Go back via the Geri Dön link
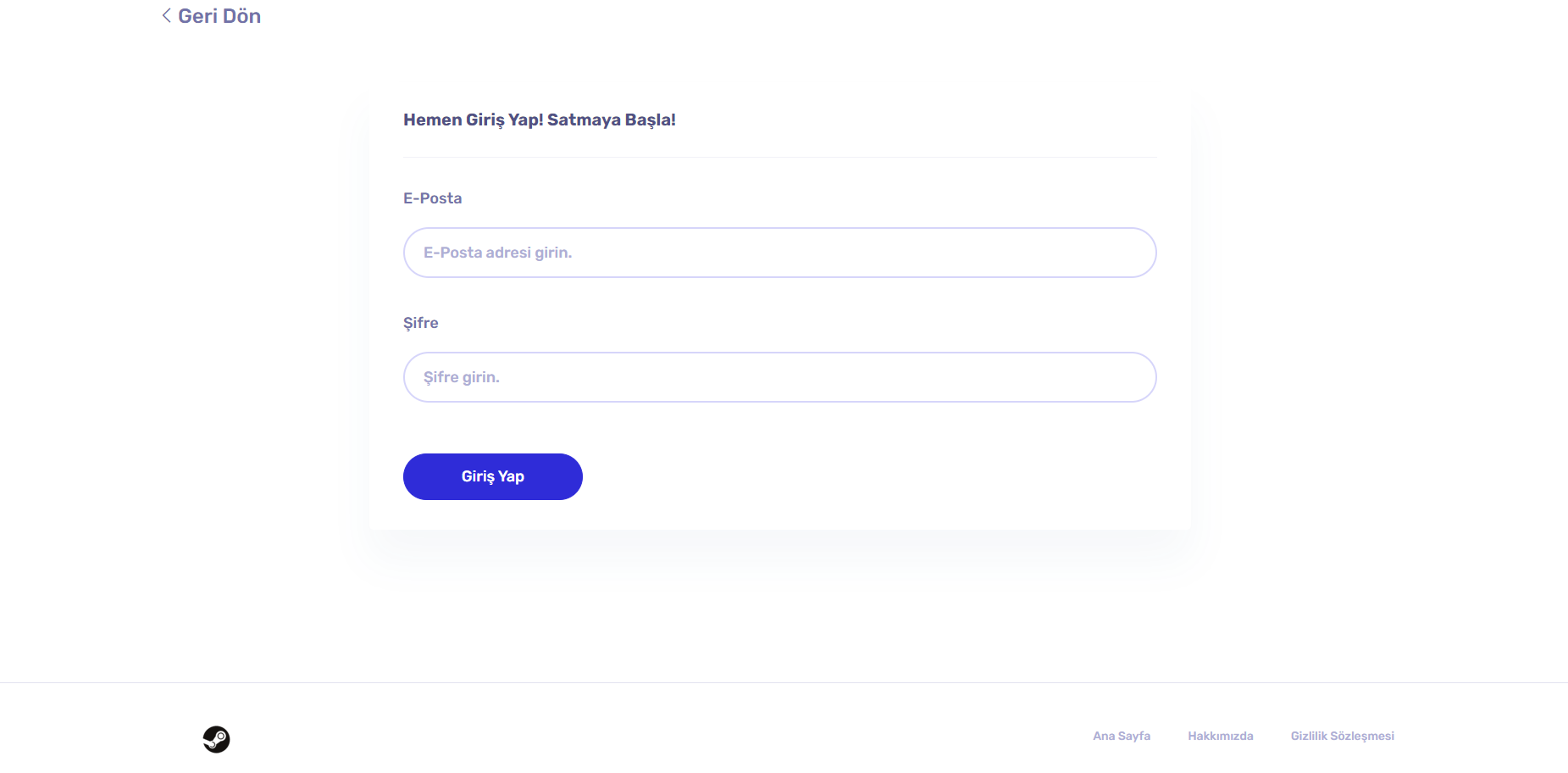Screen dimensions: 1568x773 (x=211, y=16)
